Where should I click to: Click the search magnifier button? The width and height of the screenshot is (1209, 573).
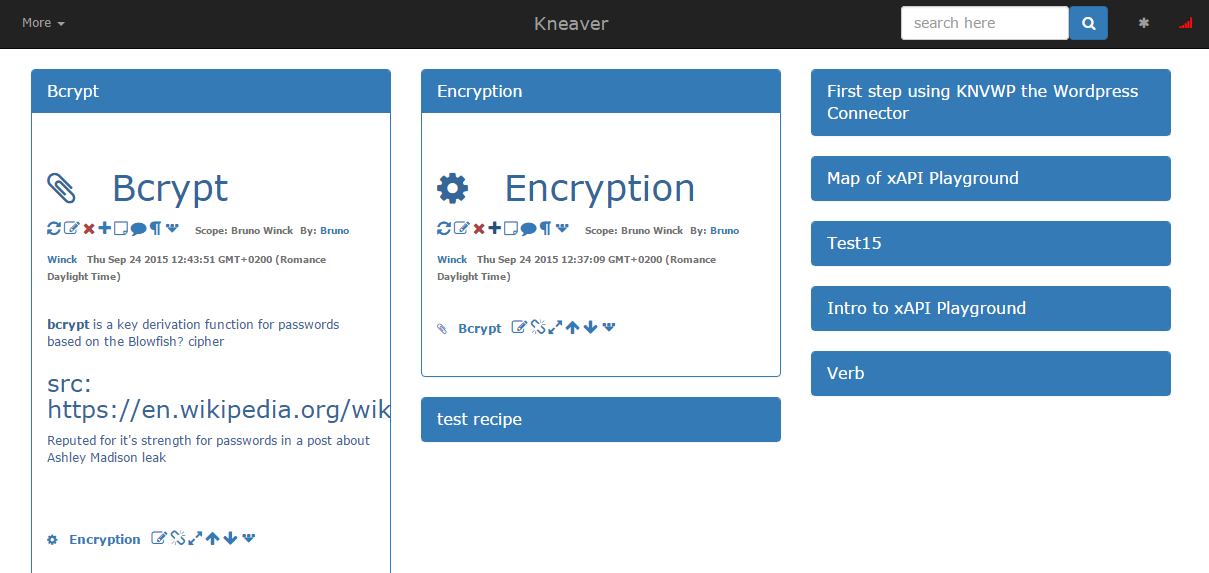[1089, 23]
